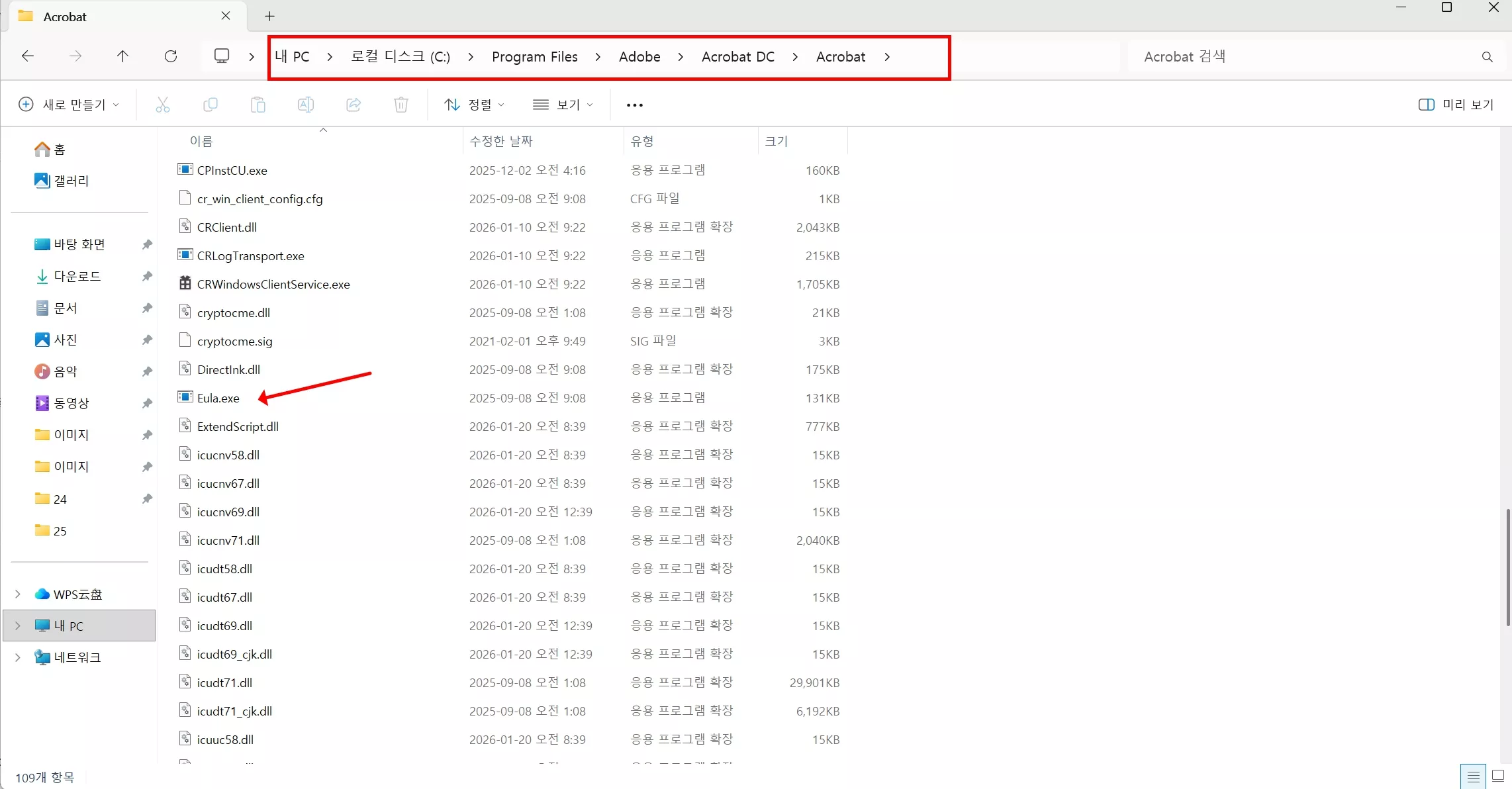The width and height of the screenshot is (1512, 789).
Task: Open the ... see more menu
Action: pyautogui.click(x=634, y=105)
